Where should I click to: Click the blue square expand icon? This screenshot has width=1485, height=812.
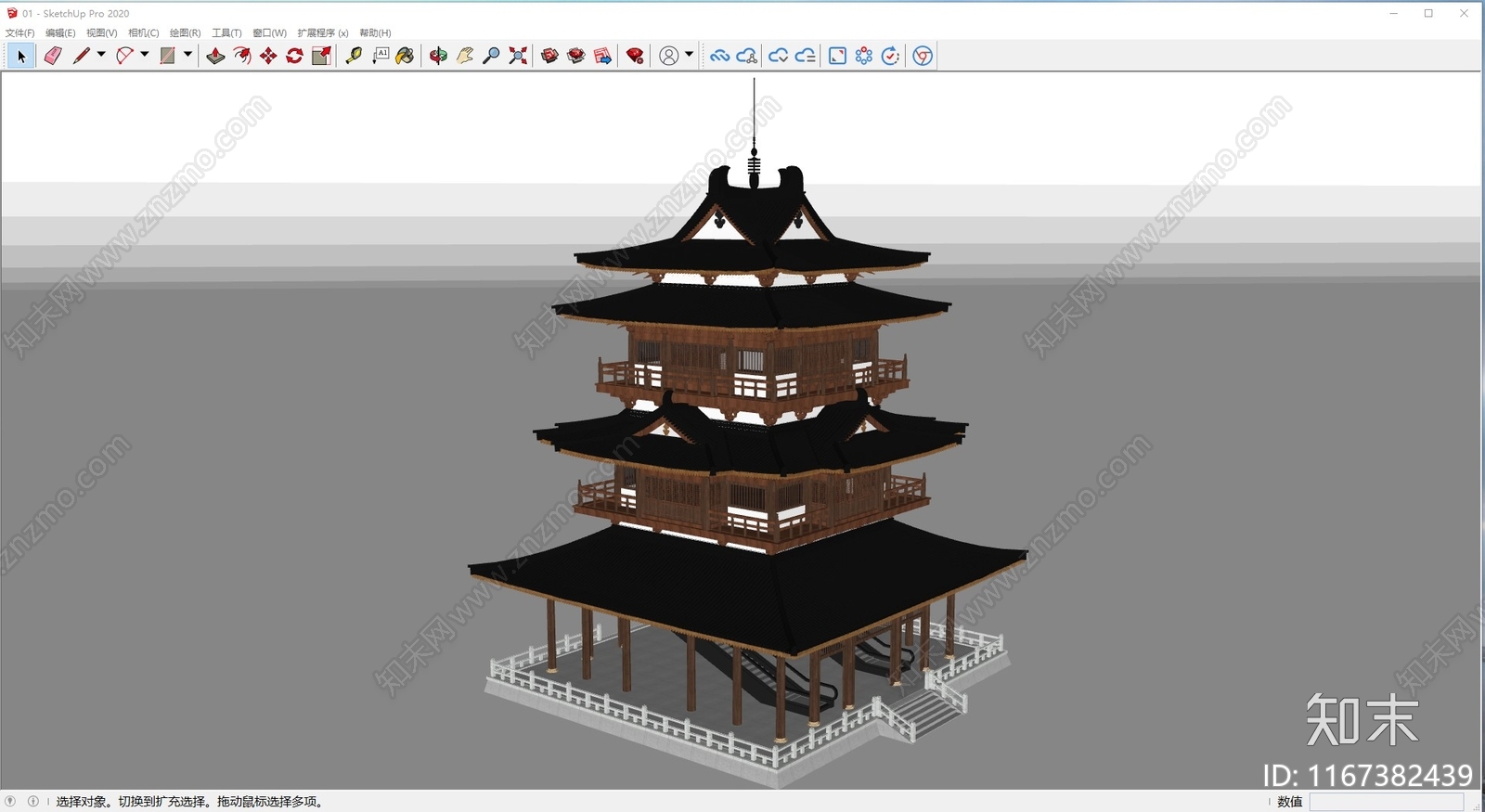point(837,56)
